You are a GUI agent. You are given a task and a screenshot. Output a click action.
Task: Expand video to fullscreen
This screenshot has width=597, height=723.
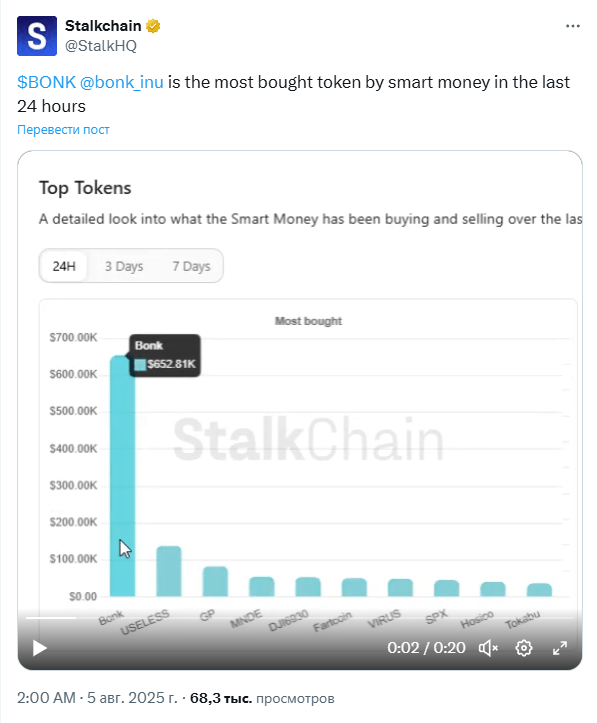560,648
